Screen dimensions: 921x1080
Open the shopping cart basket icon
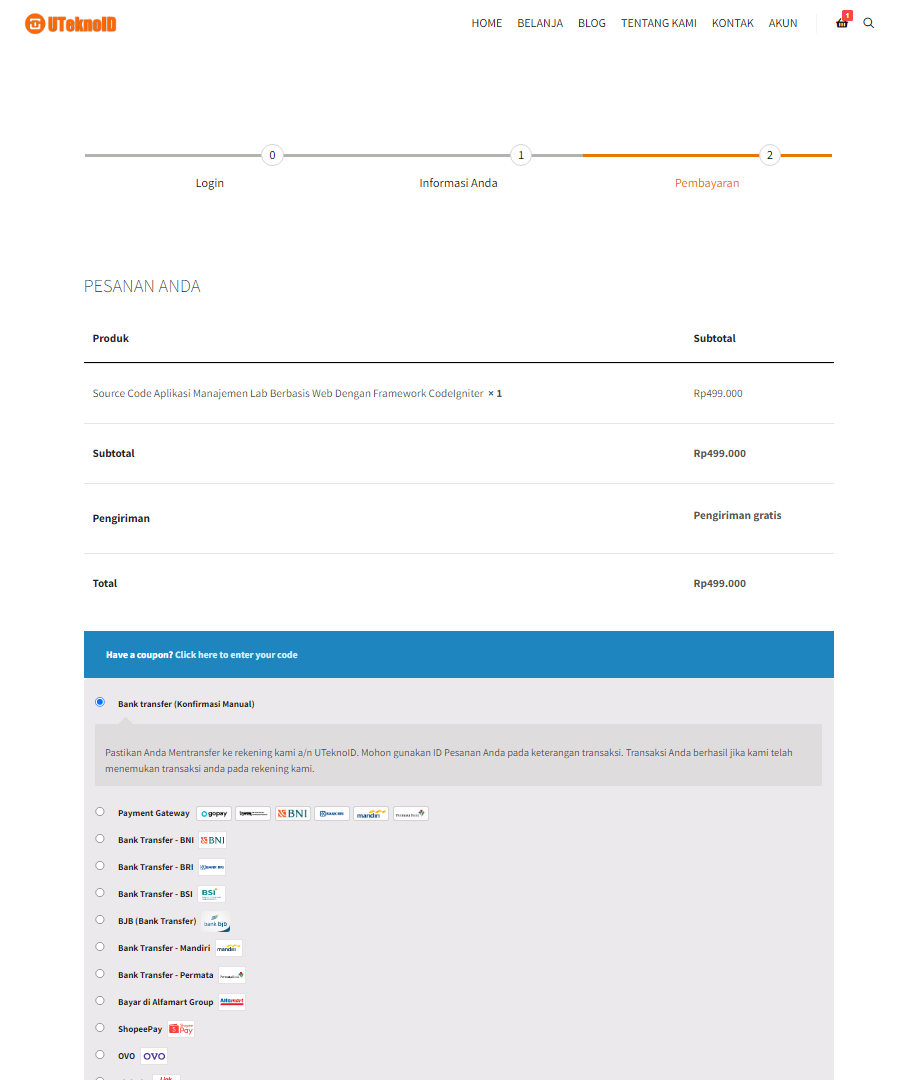(841, 23)
